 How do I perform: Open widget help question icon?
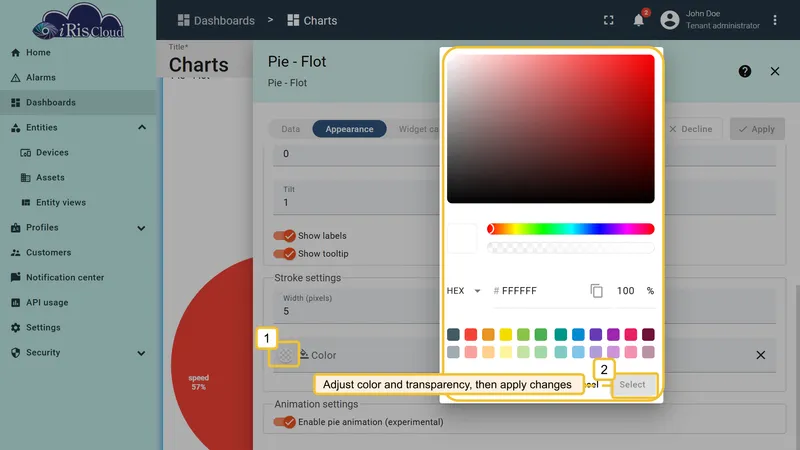tap(744, 71)
